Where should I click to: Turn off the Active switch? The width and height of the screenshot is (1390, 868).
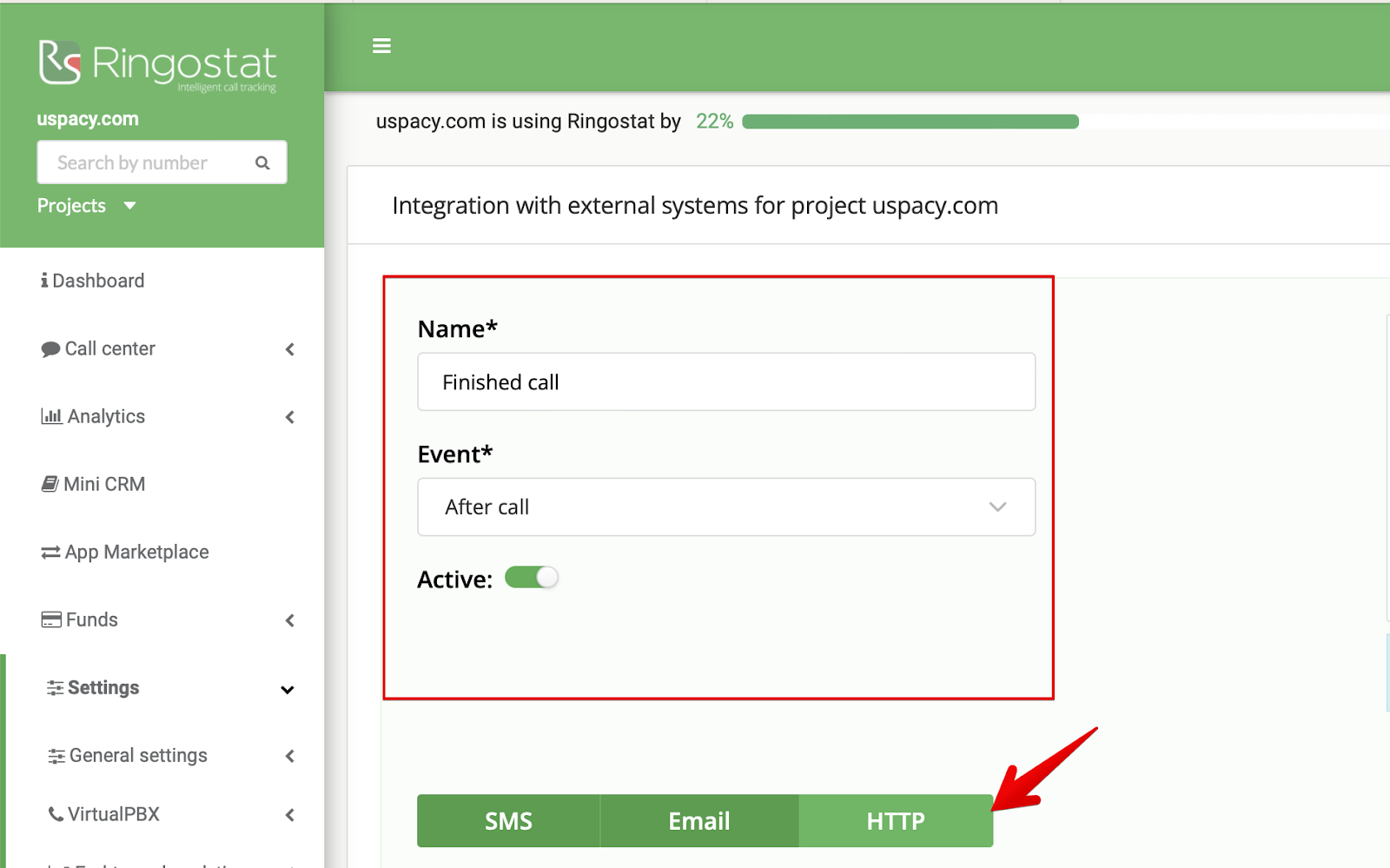coord(531,578)
